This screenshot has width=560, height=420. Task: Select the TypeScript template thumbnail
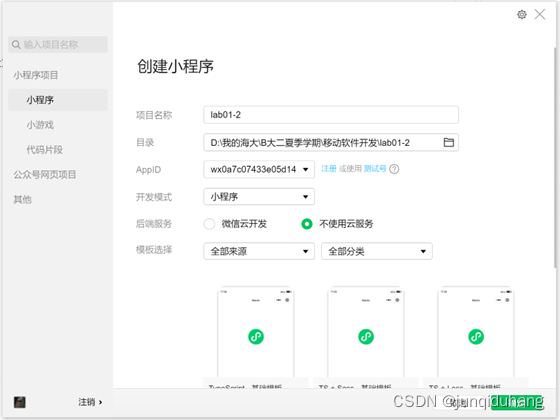[x=256, y=338]
